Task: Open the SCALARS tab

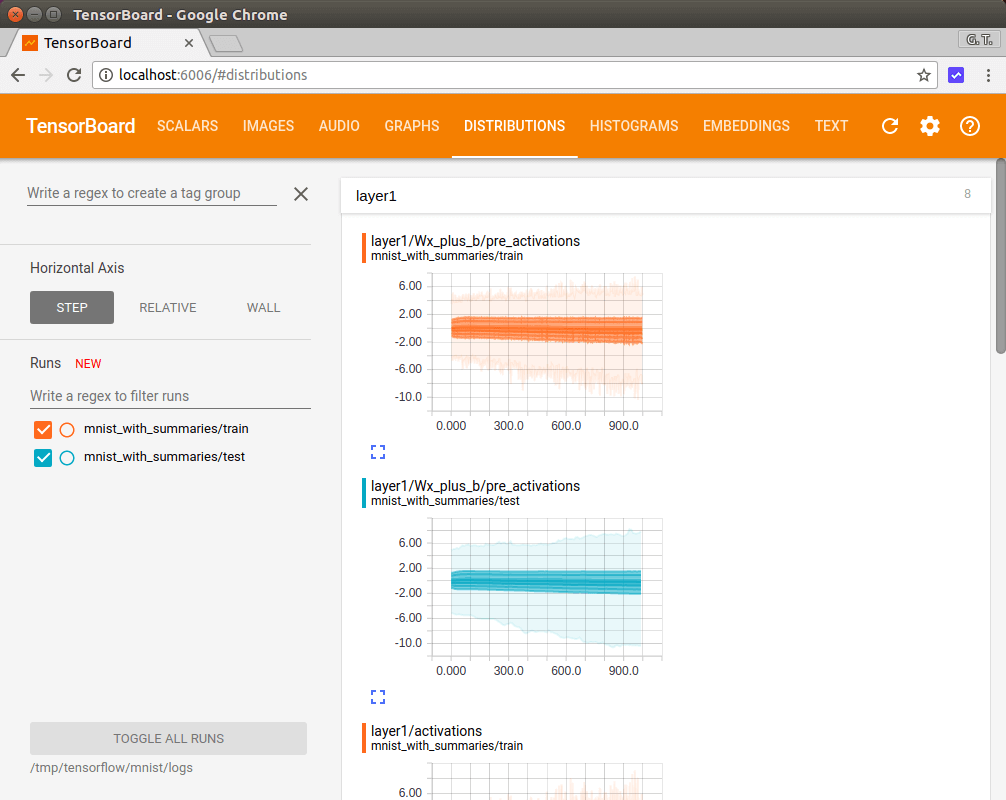Action: 187,126
